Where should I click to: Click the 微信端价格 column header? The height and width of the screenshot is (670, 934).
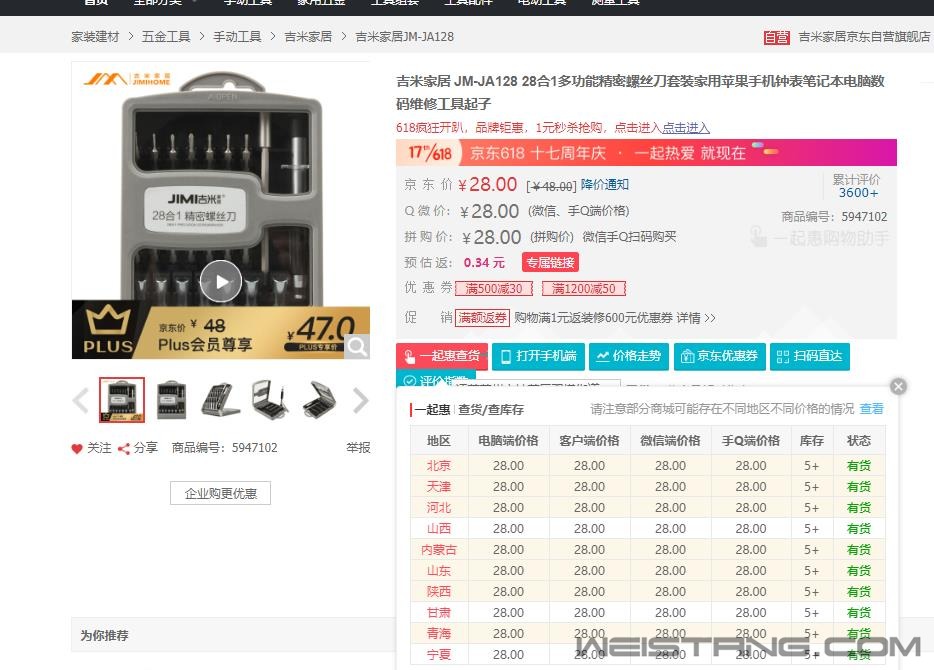(x=670, y=441)
